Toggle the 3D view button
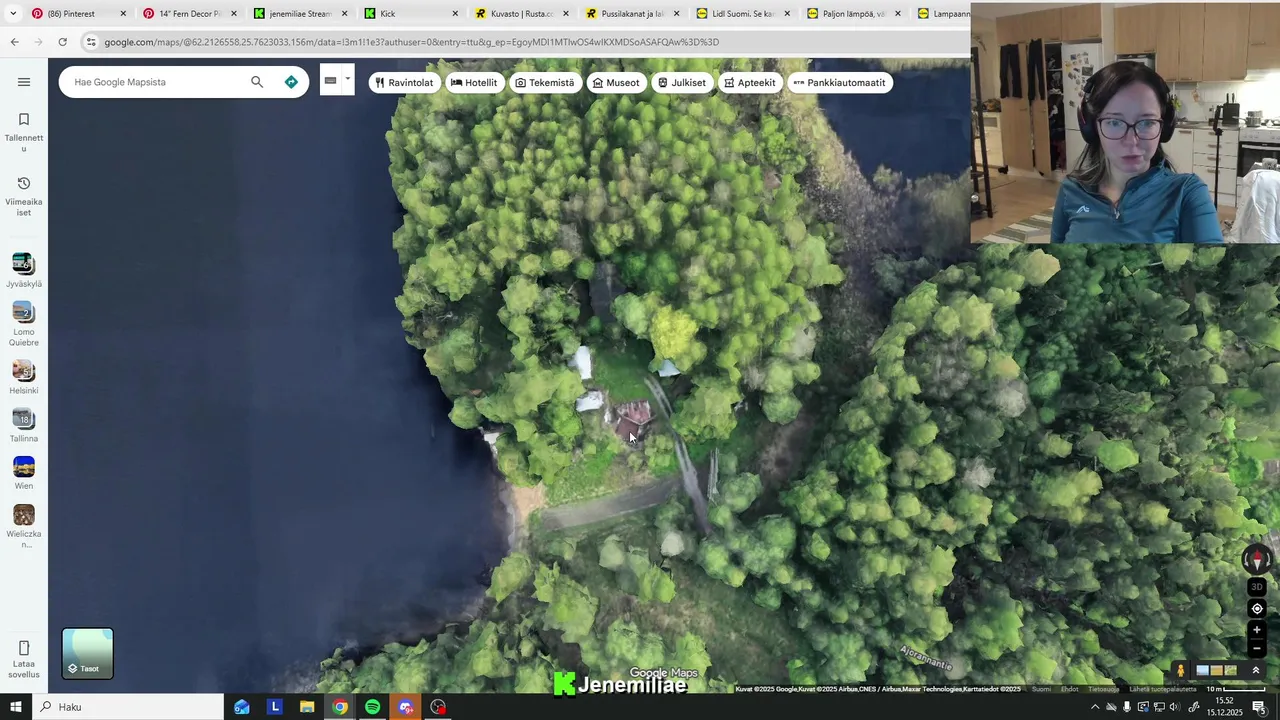 [x=1257, y=587]
